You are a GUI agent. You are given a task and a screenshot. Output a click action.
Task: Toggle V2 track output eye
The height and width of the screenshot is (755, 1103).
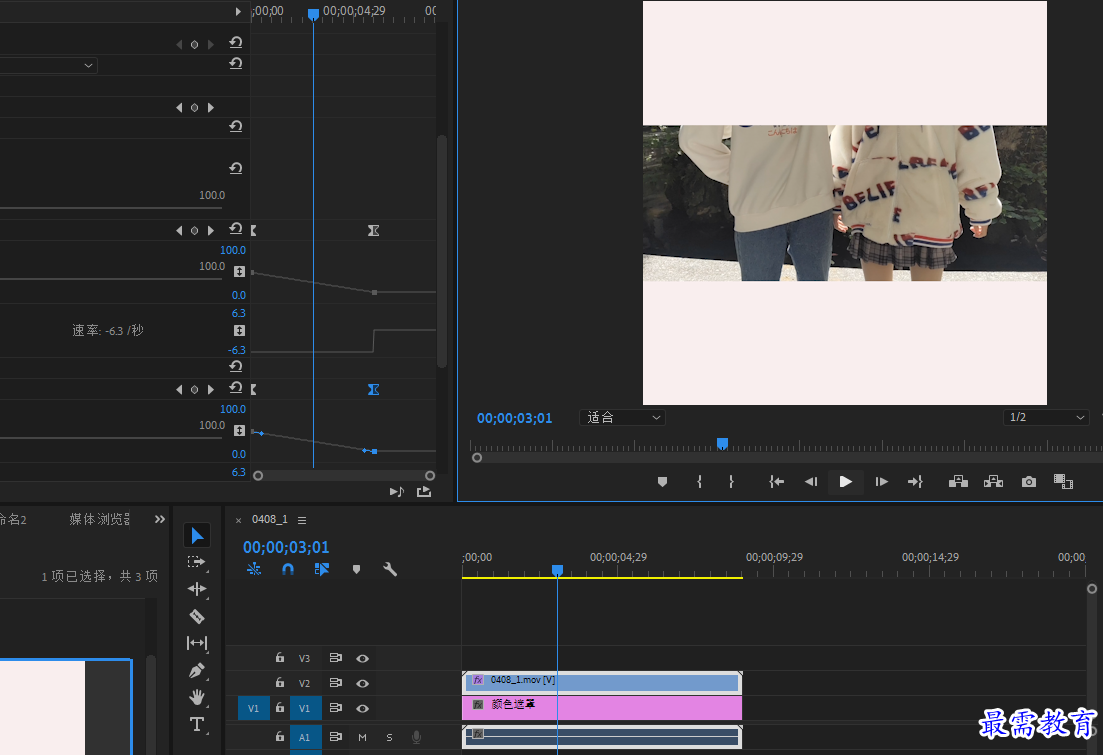tap(362, 683)
